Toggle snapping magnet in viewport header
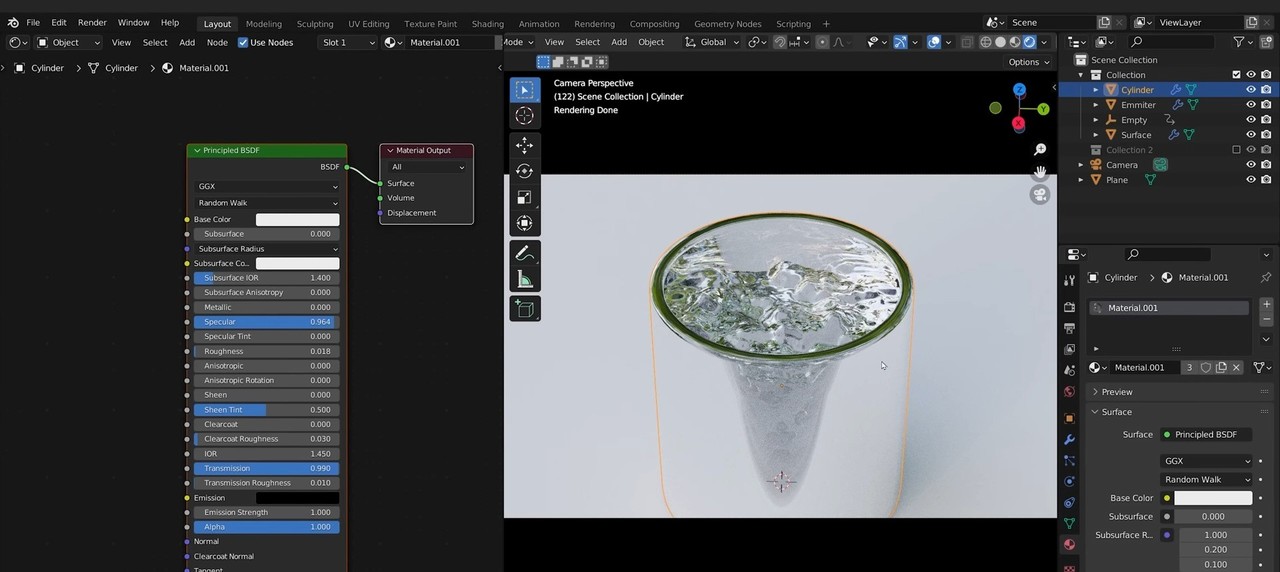 click(x=779, y=42)
